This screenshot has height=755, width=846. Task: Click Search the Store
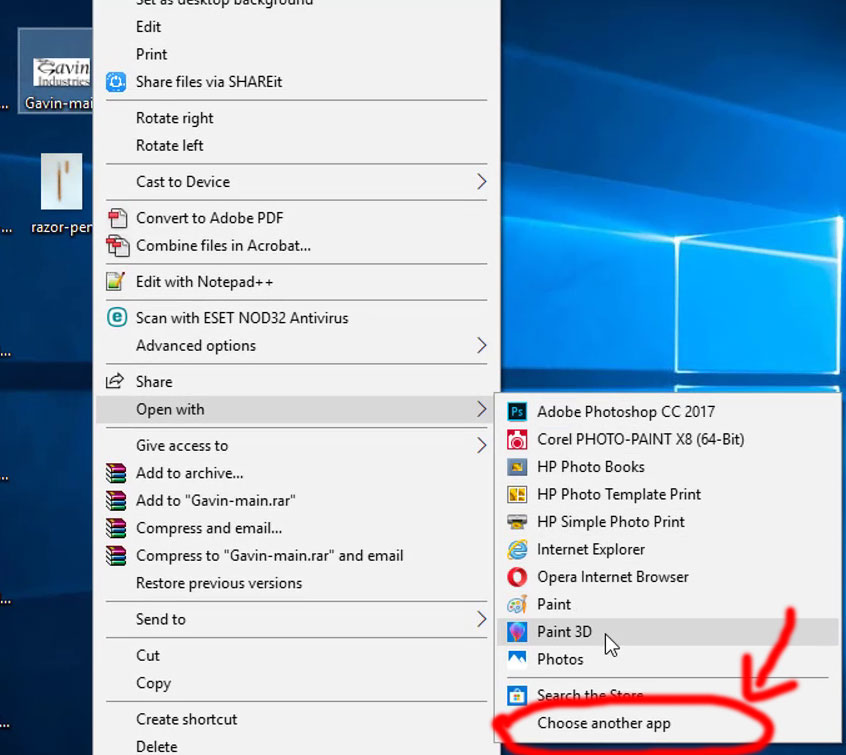point(589,694)
